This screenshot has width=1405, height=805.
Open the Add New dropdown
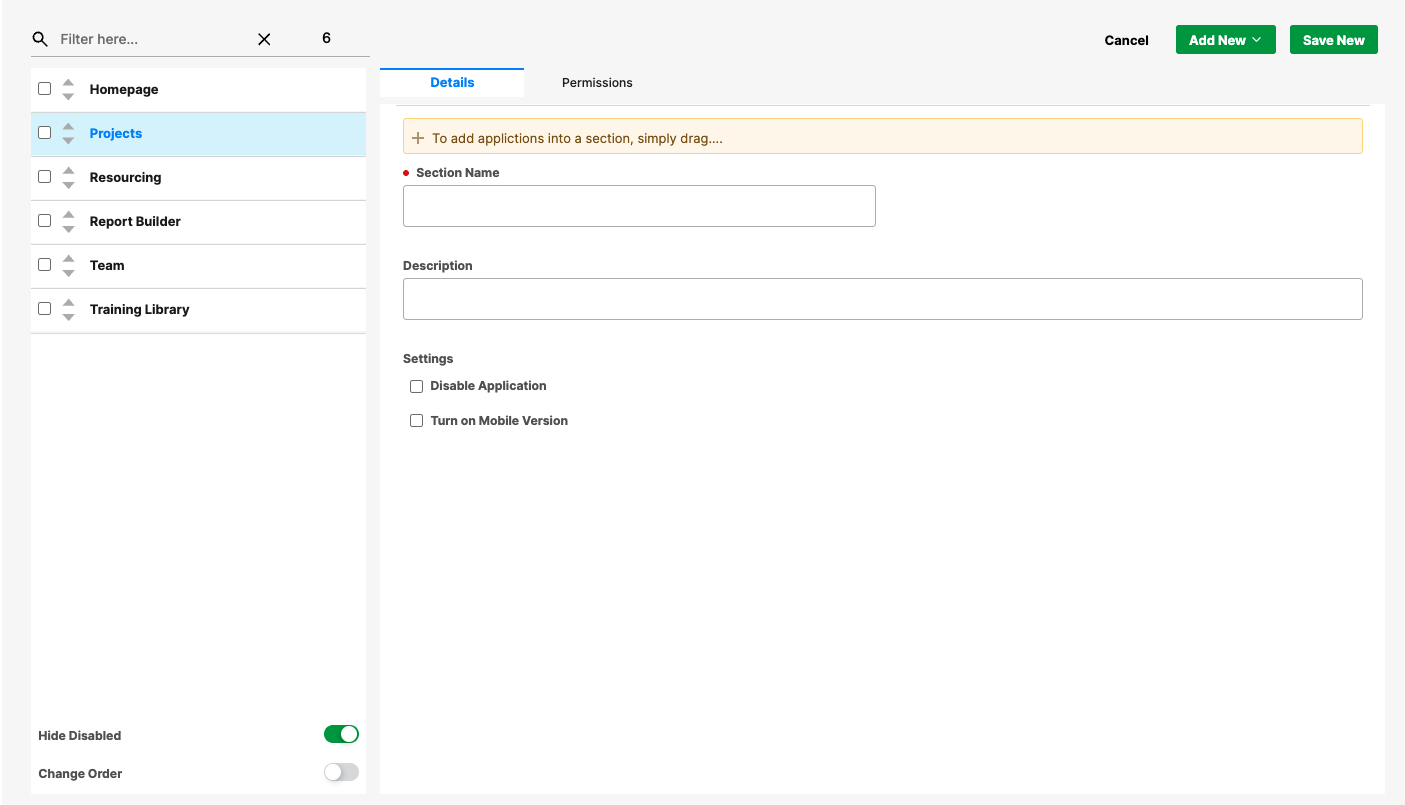click(1225, 40)
